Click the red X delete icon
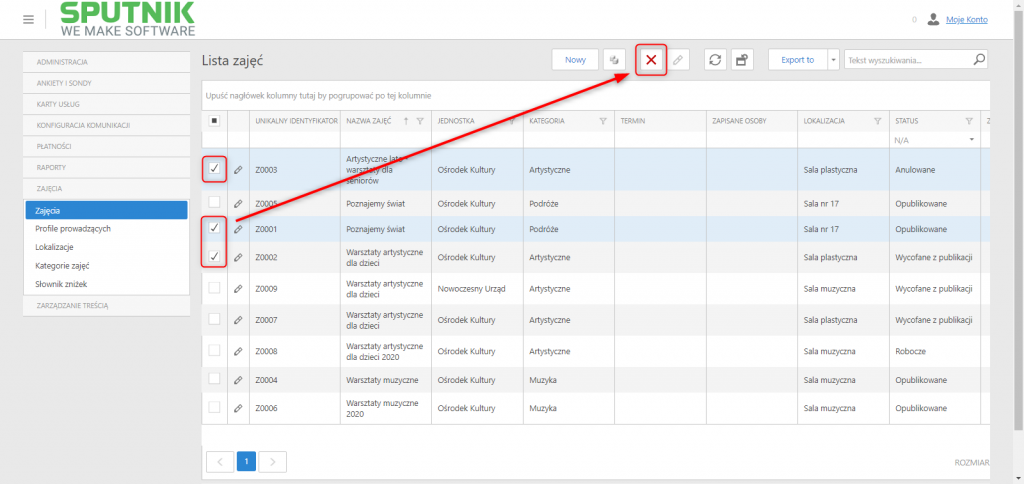This screenshot has width=1024, height=484. pyautogui.click(x=651, y=60)
